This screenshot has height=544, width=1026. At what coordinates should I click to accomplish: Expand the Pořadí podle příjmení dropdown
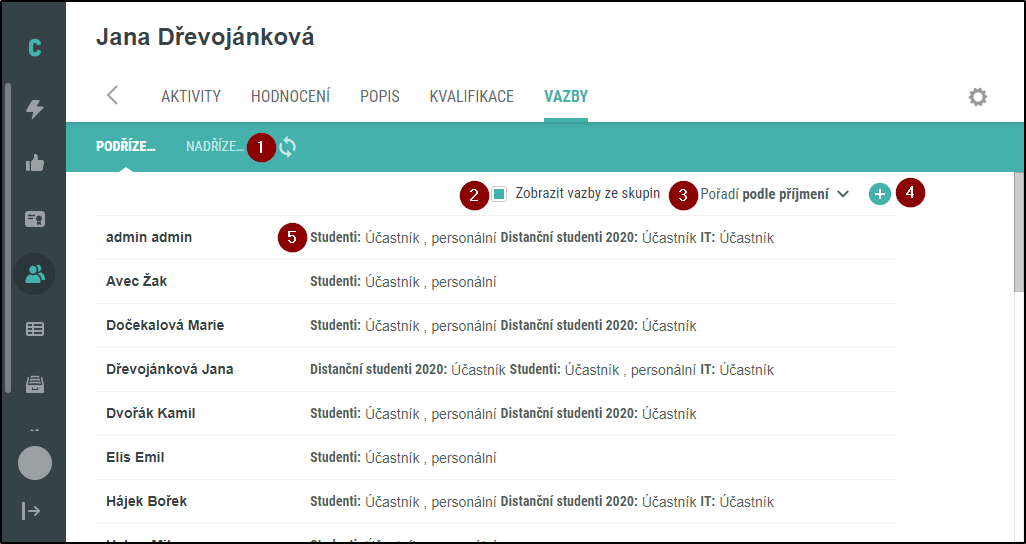[775, 194]
